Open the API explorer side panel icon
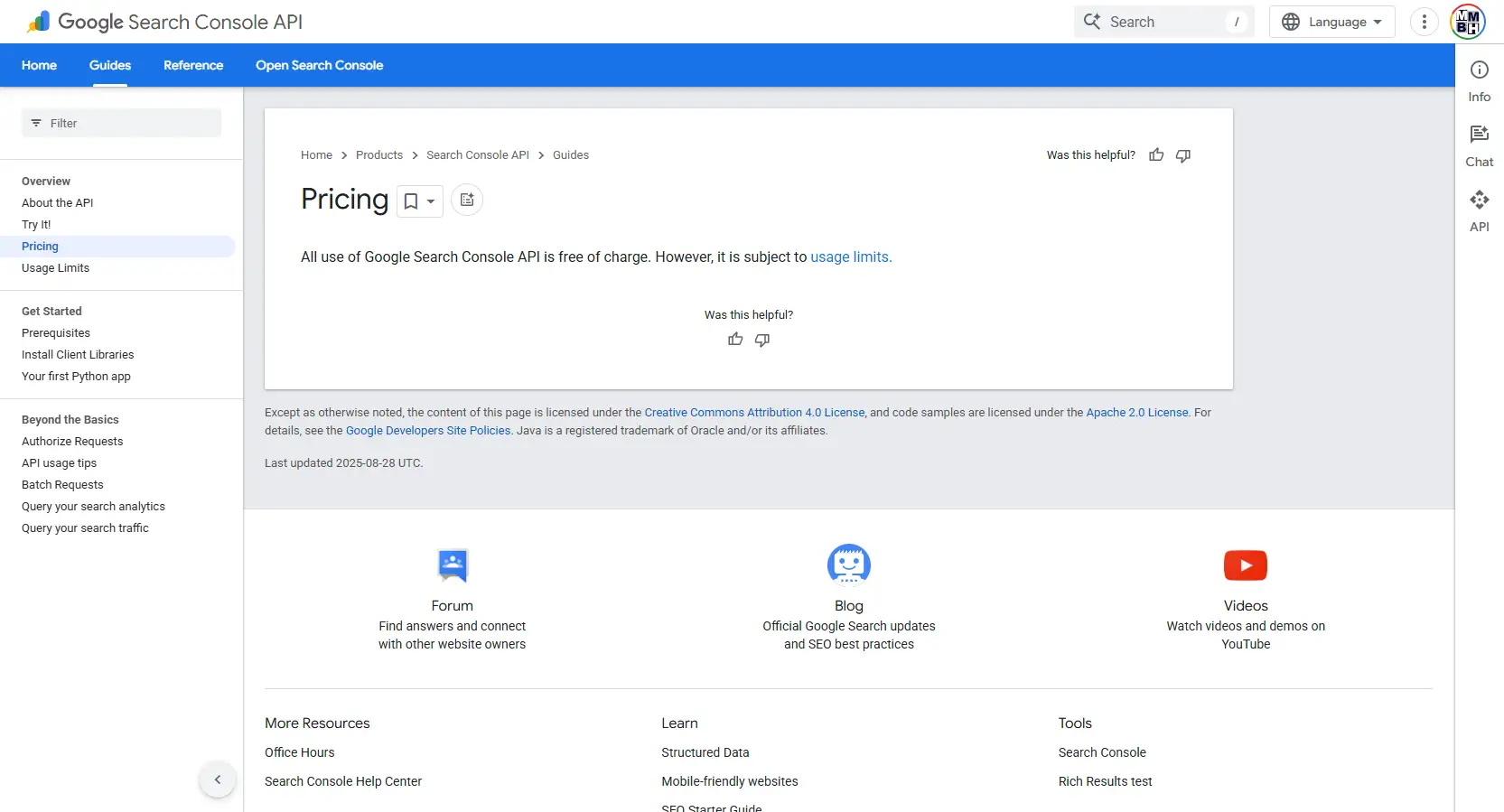 pos(1479,201)
